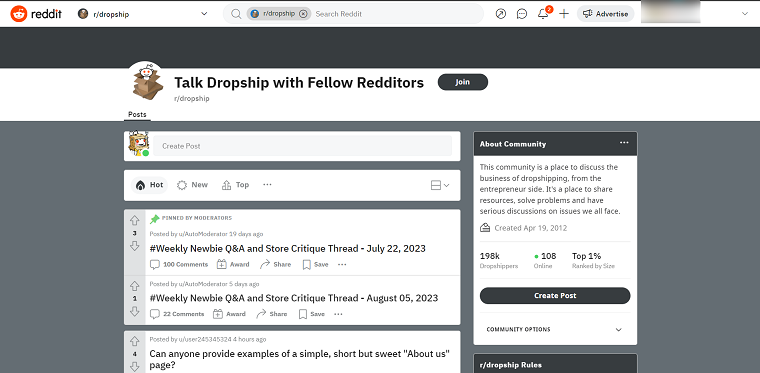
Task: Upvote the August 05 Weekly thread
Action: tap(135, 286)
